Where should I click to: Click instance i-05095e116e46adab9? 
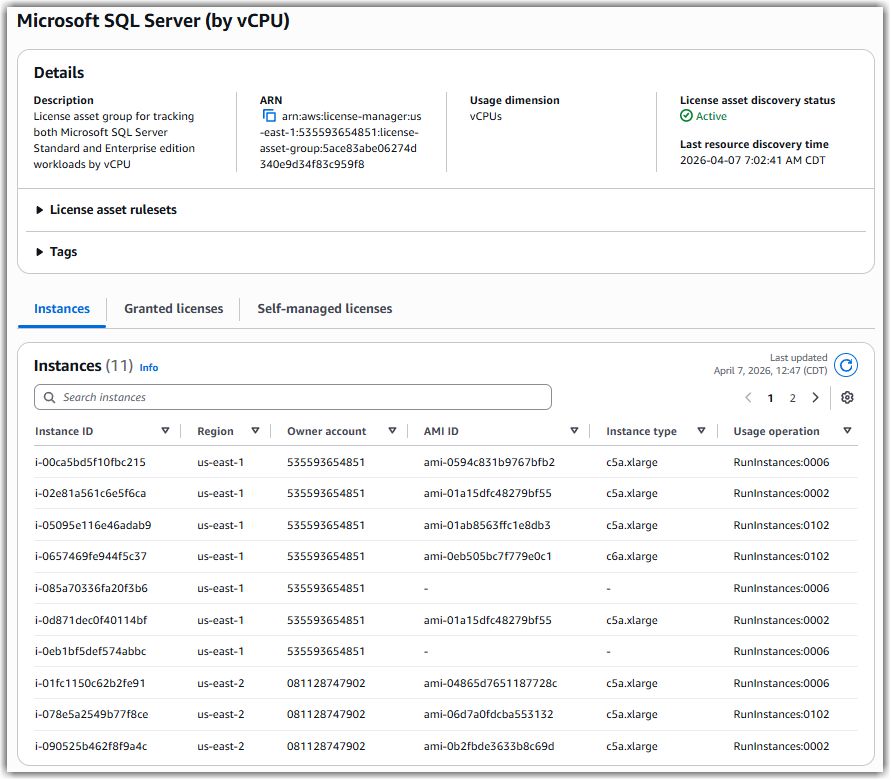pyautogui.click(x=93, y=525)
